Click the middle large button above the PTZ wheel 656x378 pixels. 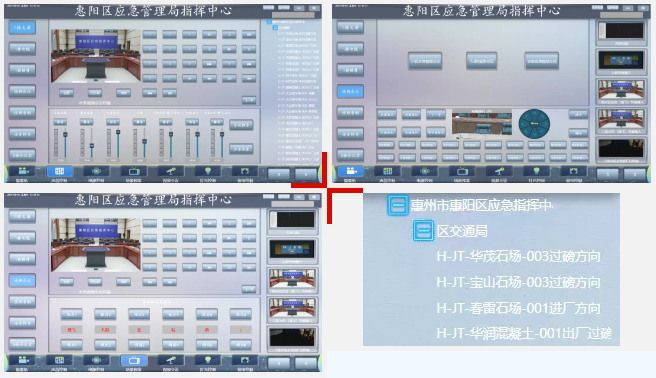(482, 61)
